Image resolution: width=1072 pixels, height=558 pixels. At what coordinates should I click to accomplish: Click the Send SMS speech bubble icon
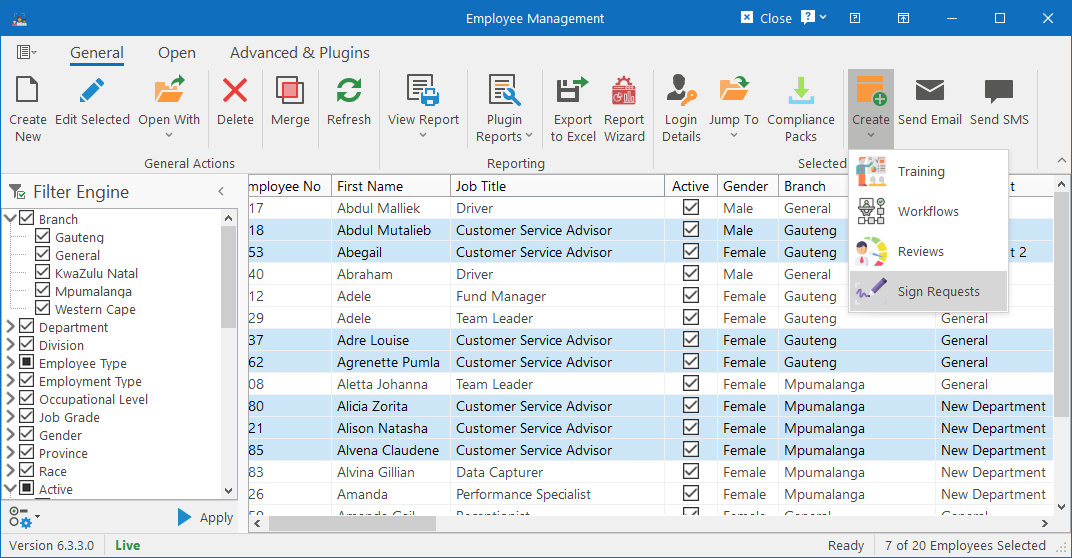[999, 91]
